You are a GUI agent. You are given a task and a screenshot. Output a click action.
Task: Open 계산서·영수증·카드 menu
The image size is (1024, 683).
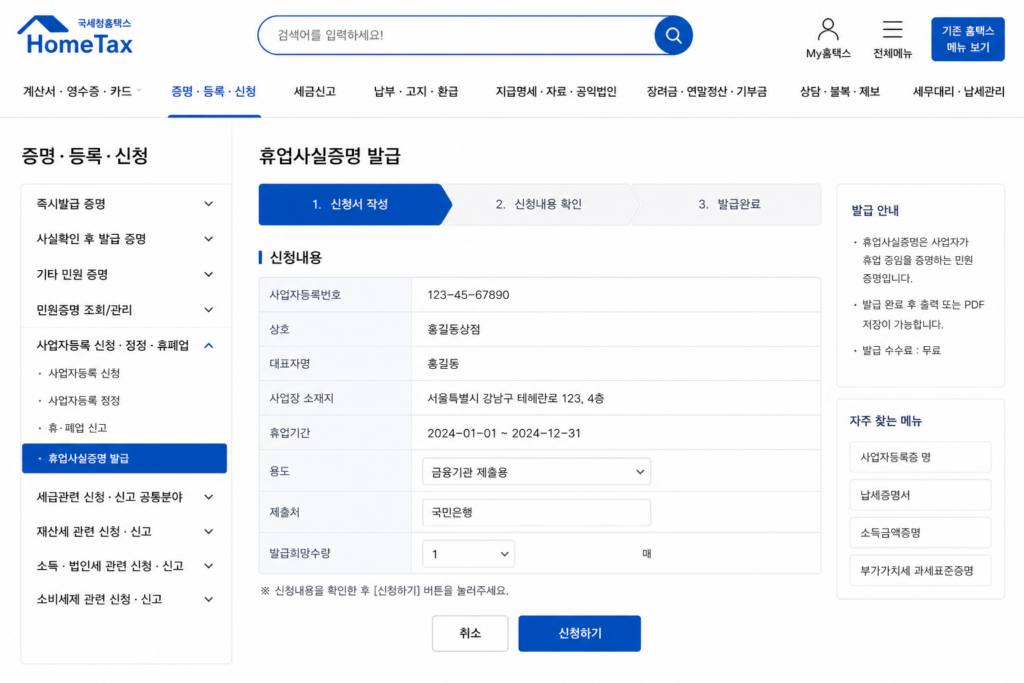(x=78, y=91)
